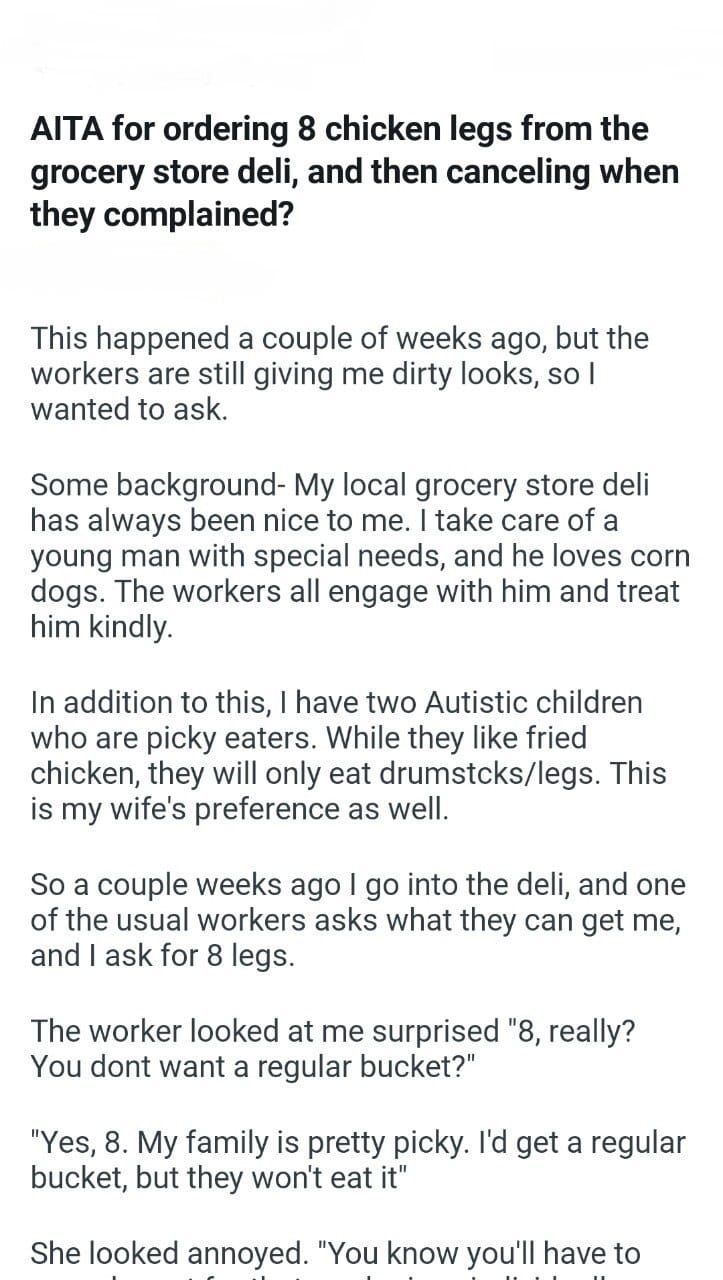The height and width of the screenshot is (1280, 723).
Task: Click the sentence "is my wife's preference as well."
Action: pos(240,810)
